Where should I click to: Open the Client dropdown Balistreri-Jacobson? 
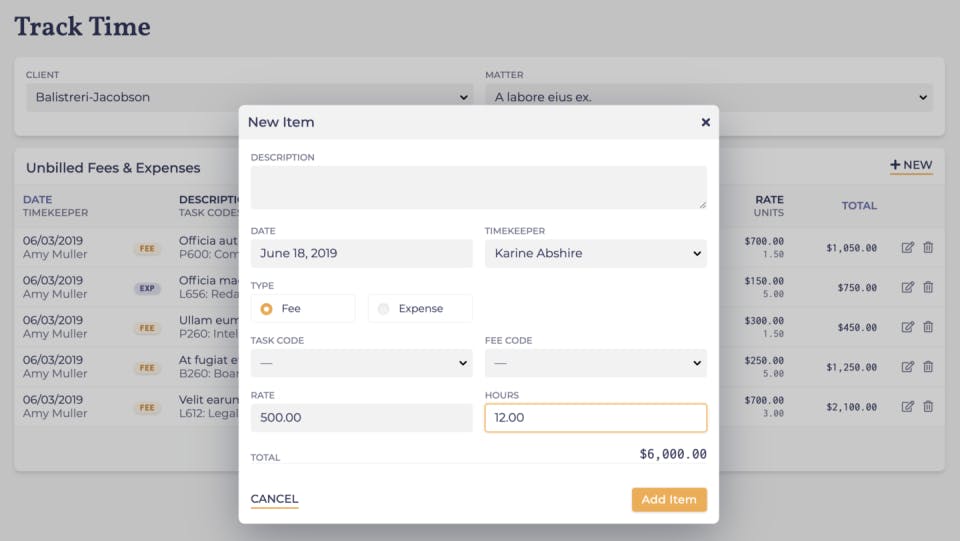pos(250,97)
